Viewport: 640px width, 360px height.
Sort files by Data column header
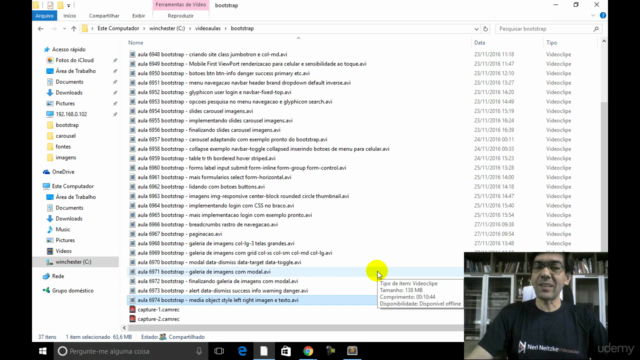click(480, 42)
